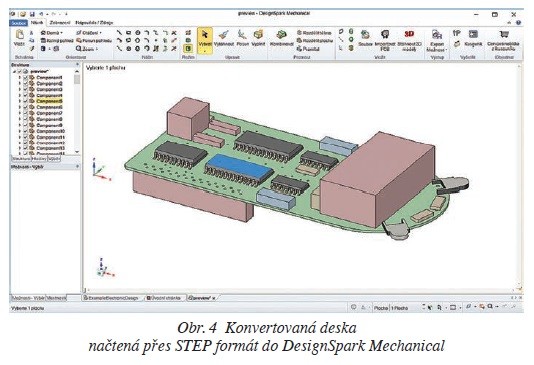
Task: Click the Importovat PCB icon
Action: pyautogui.click(x=385, y=40)
